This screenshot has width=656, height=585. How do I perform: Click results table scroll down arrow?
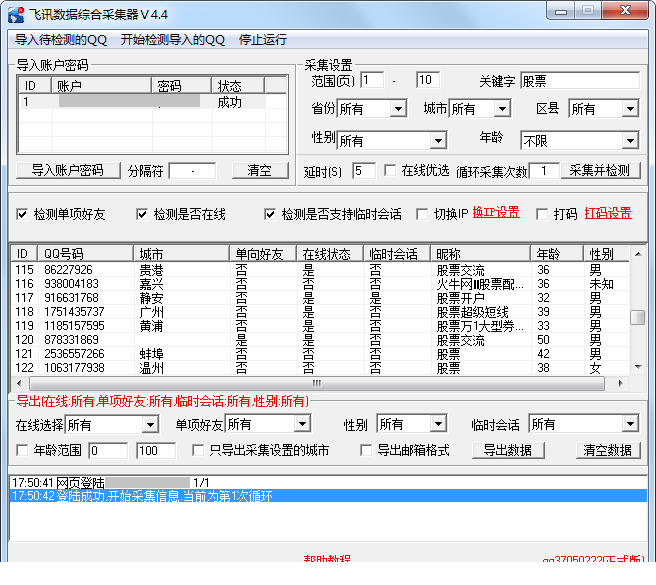pos(638,367)
